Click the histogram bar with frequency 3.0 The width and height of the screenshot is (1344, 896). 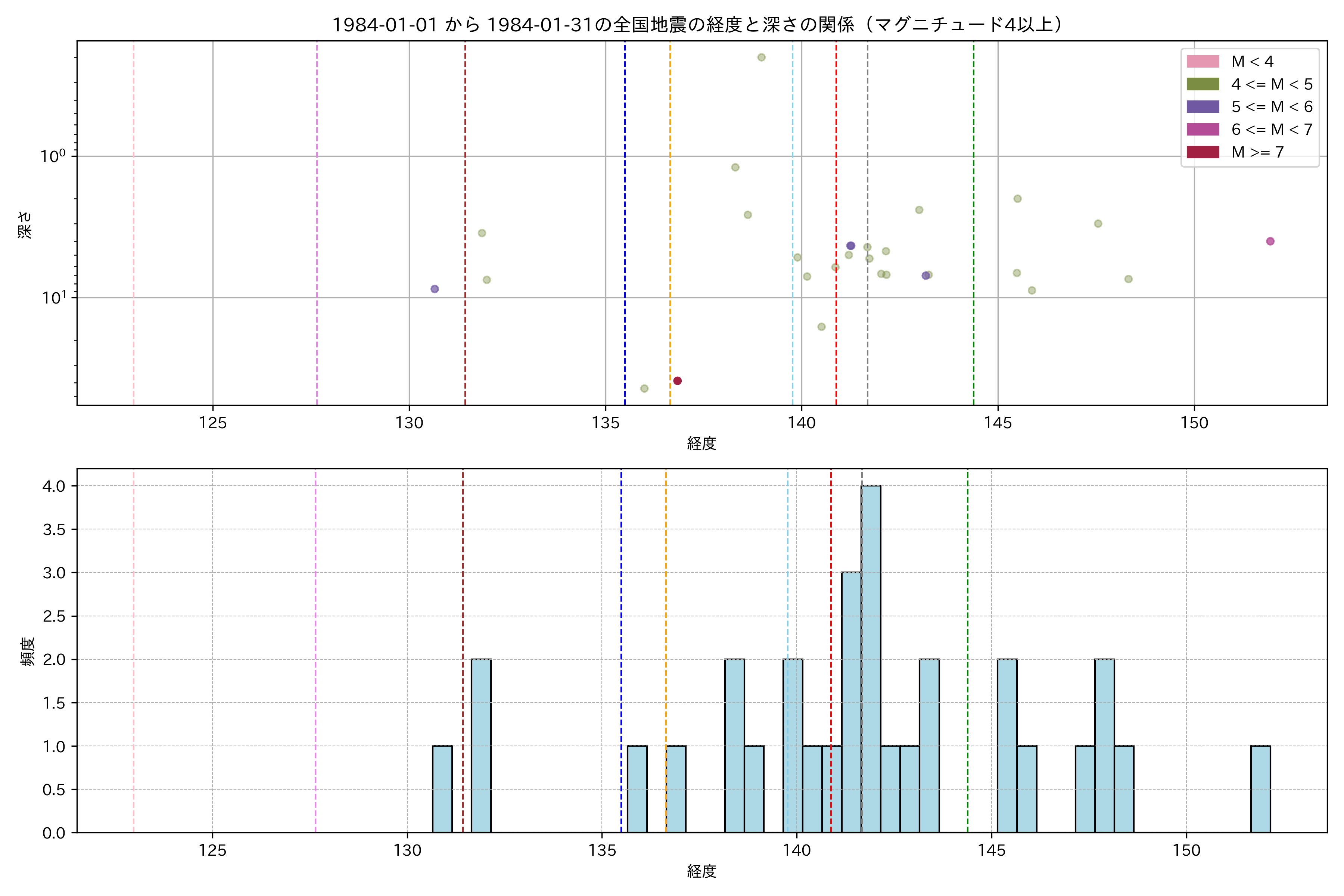pos(851,703)
